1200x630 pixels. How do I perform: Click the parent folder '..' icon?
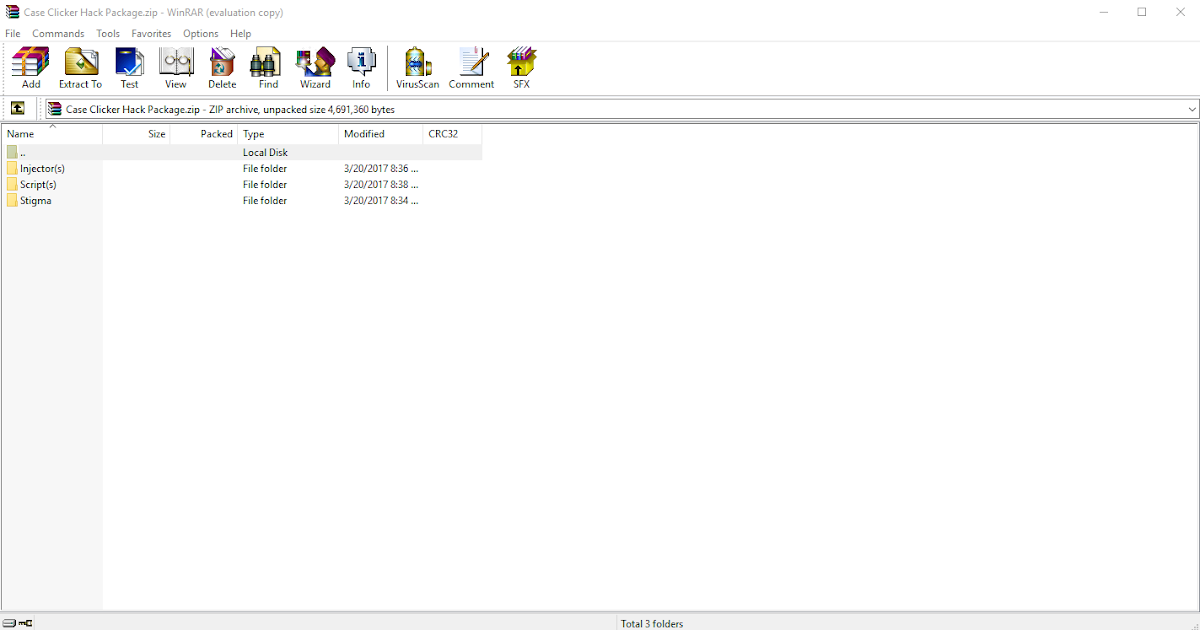point(12,152)
